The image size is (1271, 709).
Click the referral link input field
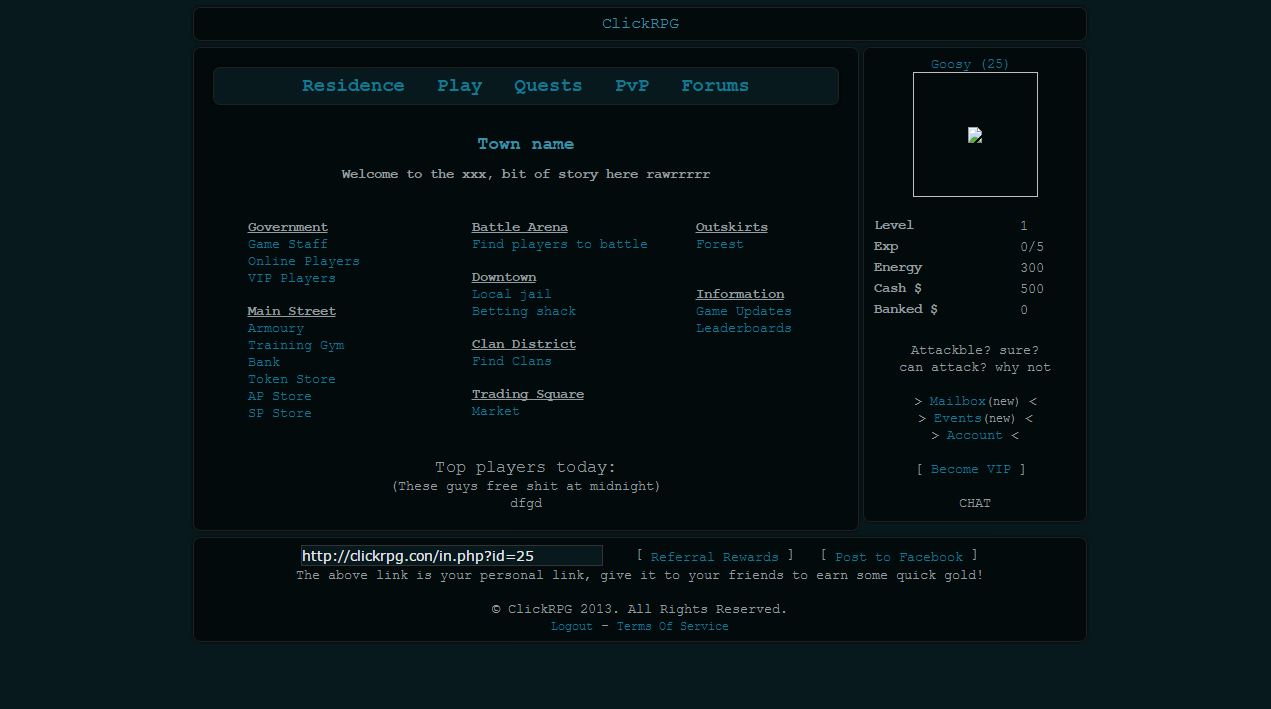tap(451, 556)
